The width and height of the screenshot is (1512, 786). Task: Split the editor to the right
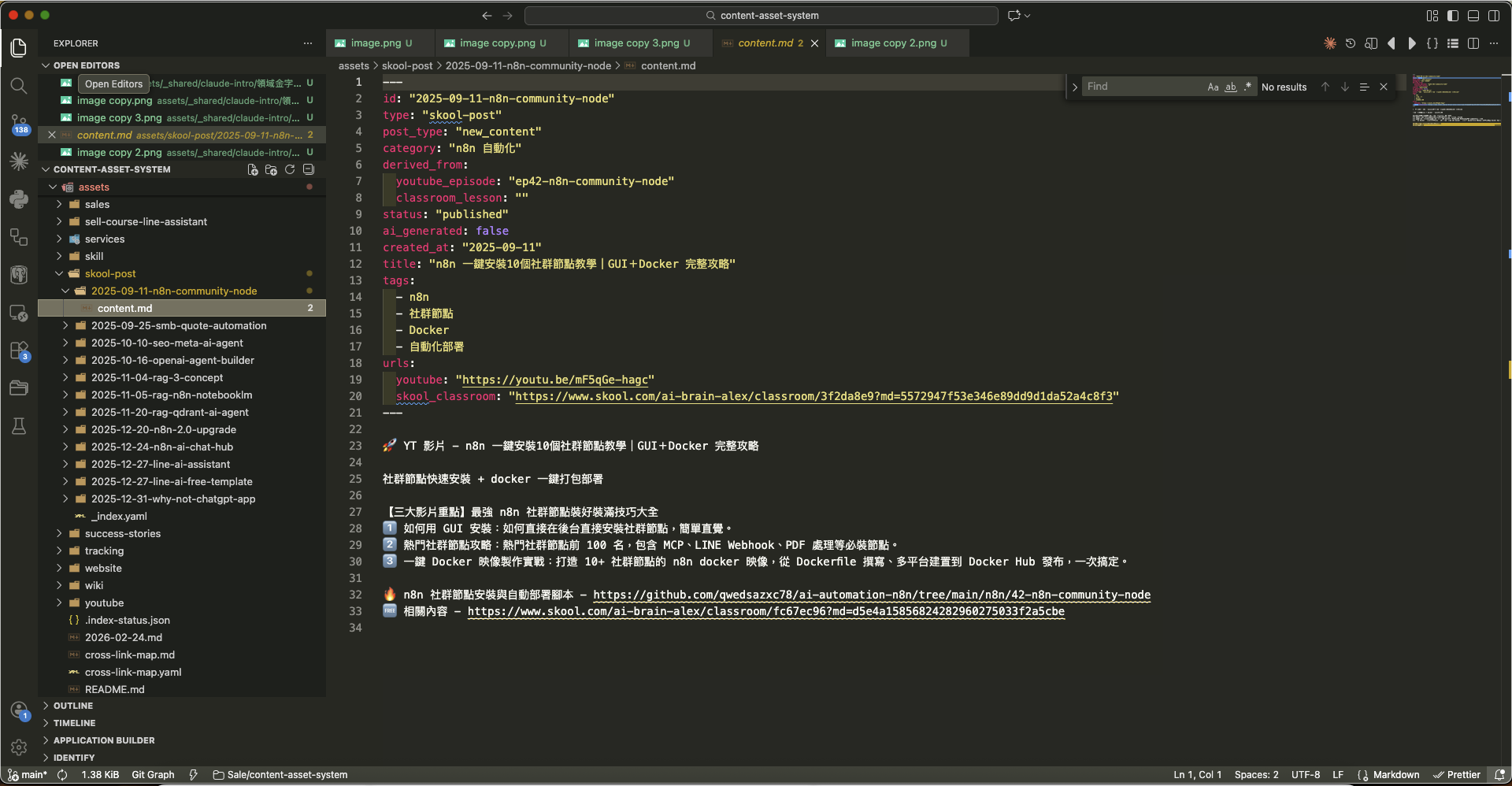(1473, 43)
